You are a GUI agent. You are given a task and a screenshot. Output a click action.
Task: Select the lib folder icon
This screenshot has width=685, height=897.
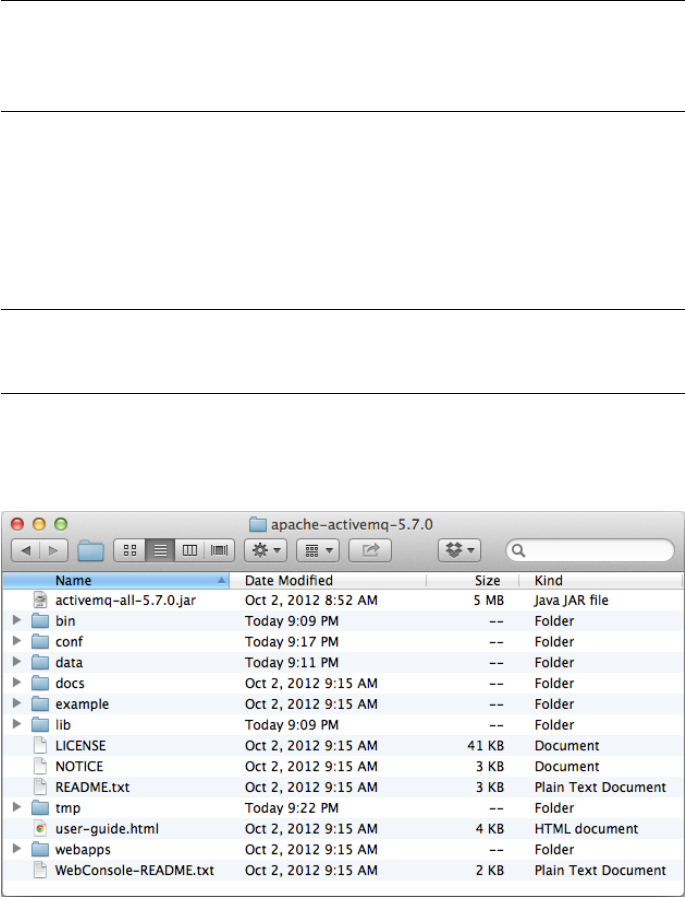point(40,725)
